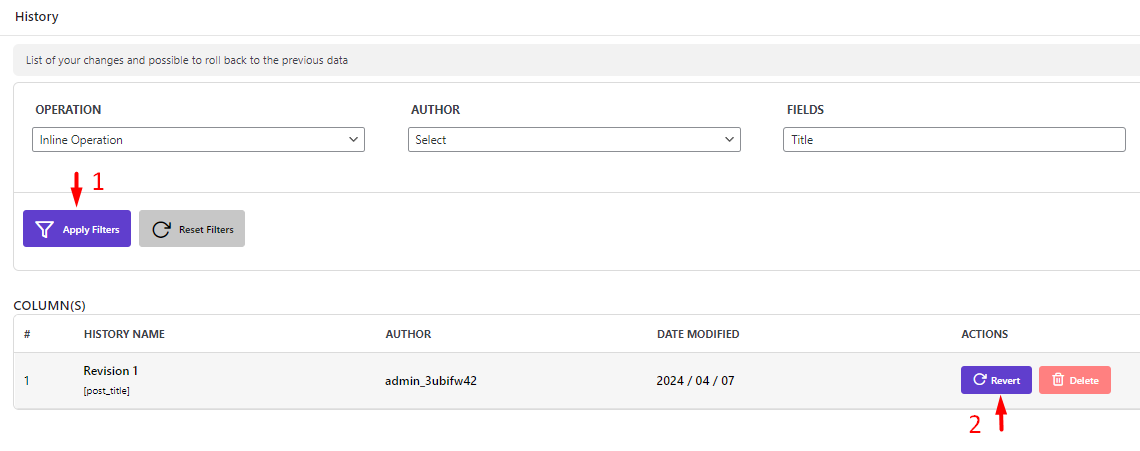Apply Filters to the history list
Screen dimensions: 1140x451
77,229
